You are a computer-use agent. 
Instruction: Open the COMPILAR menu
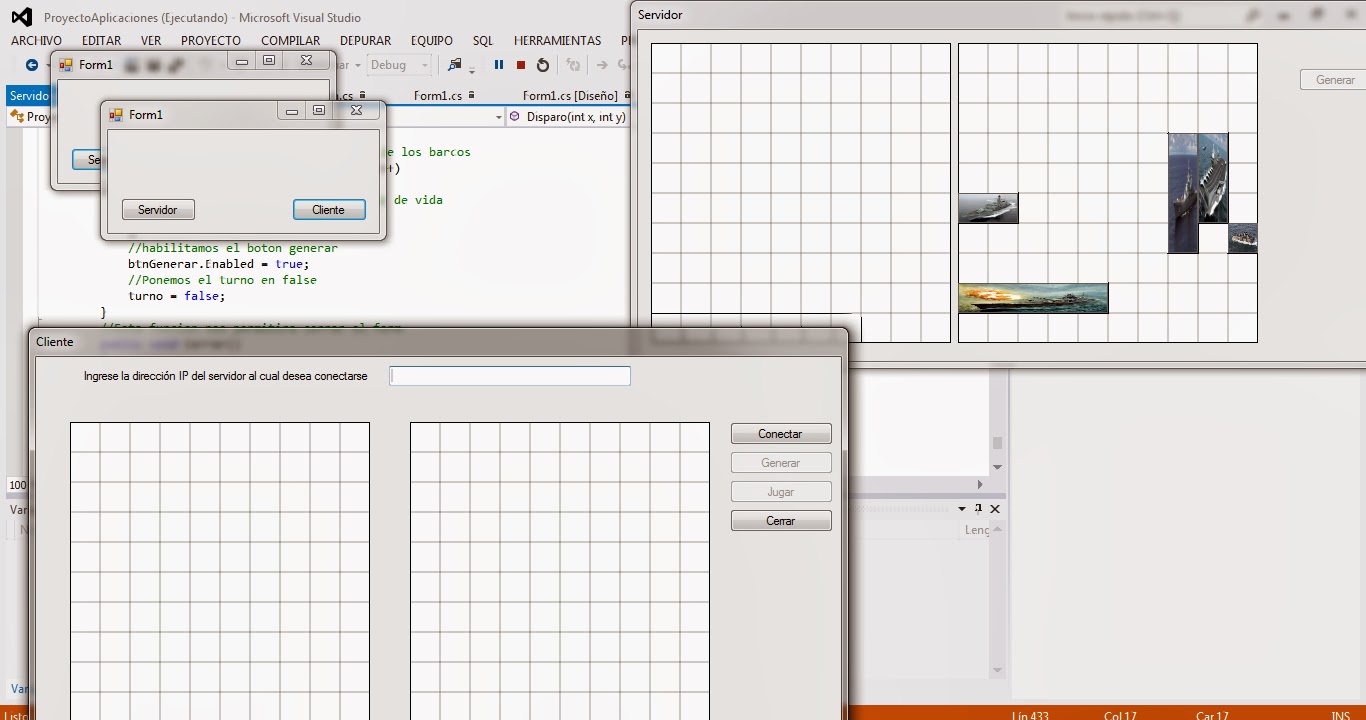click(x=291, y=41)
